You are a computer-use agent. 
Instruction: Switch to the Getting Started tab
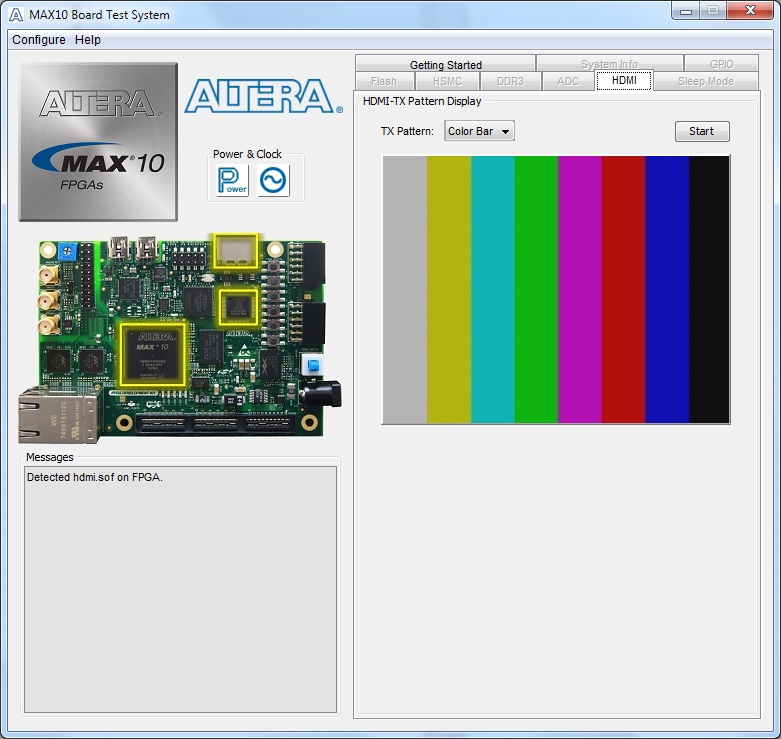(x=445, y=64)
